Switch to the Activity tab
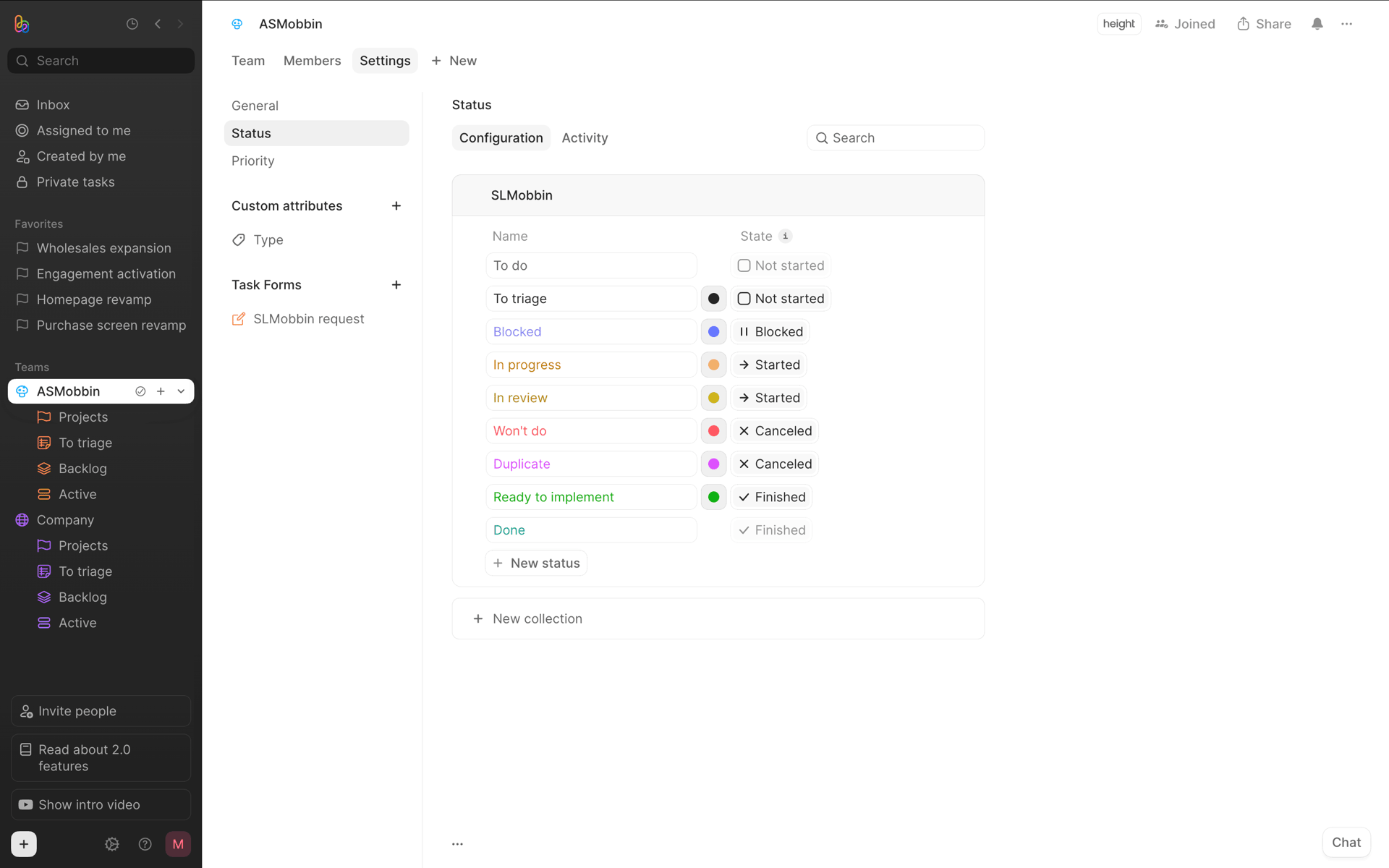This screenshot has height=868, width=1389. coord(585,138)
